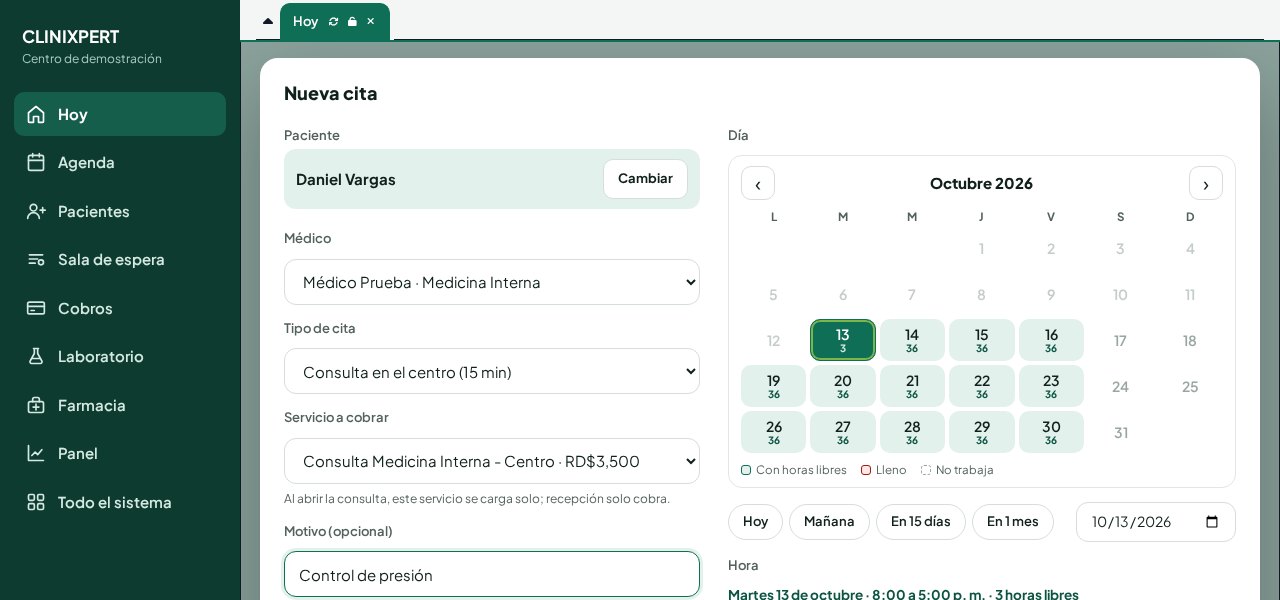Open the date picker calendar icon

click(1212, 522)
